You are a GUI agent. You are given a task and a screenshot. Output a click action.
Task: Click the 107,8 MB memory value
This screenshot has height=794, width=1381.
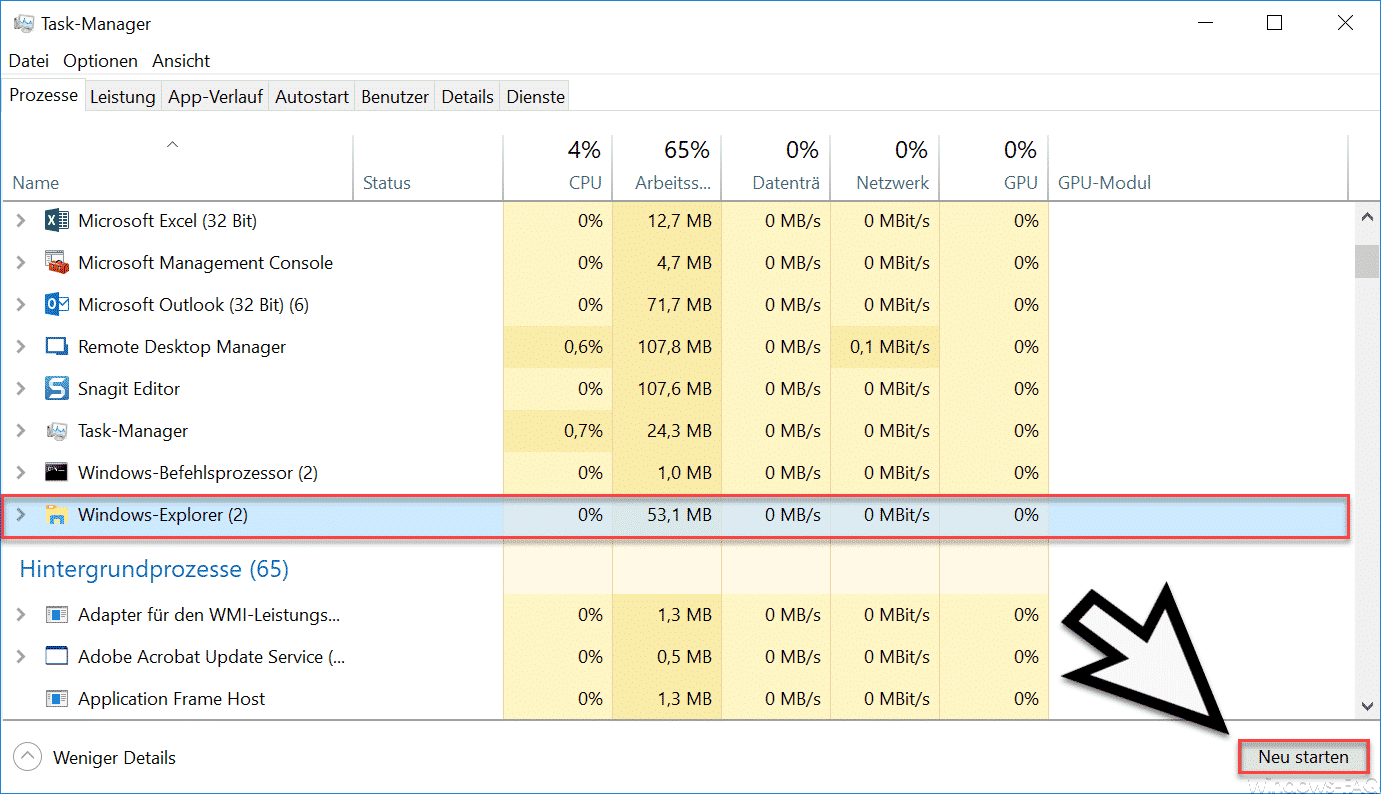(x=674, y=347)
